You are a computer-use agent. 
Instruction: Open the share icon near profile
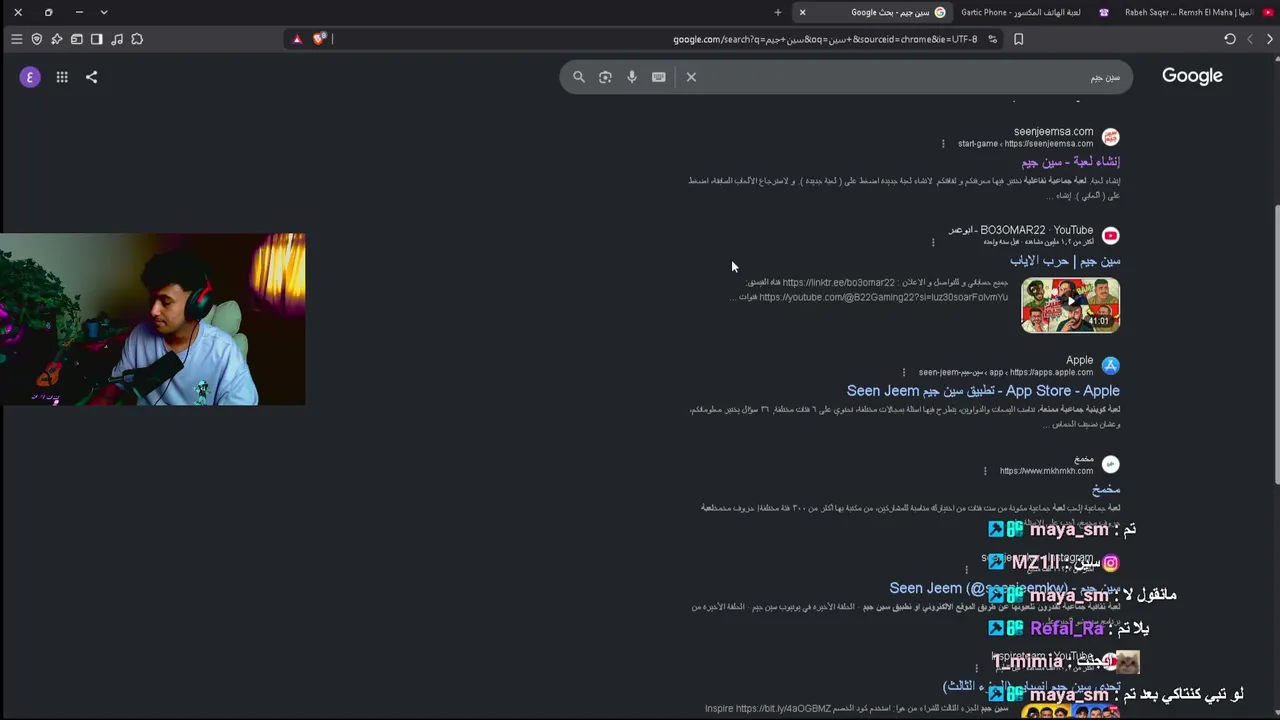(91, 77)
